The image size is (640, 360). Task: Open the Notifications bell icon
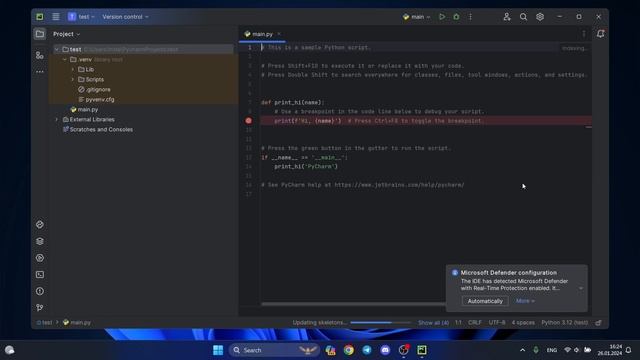tap(600, 34)
